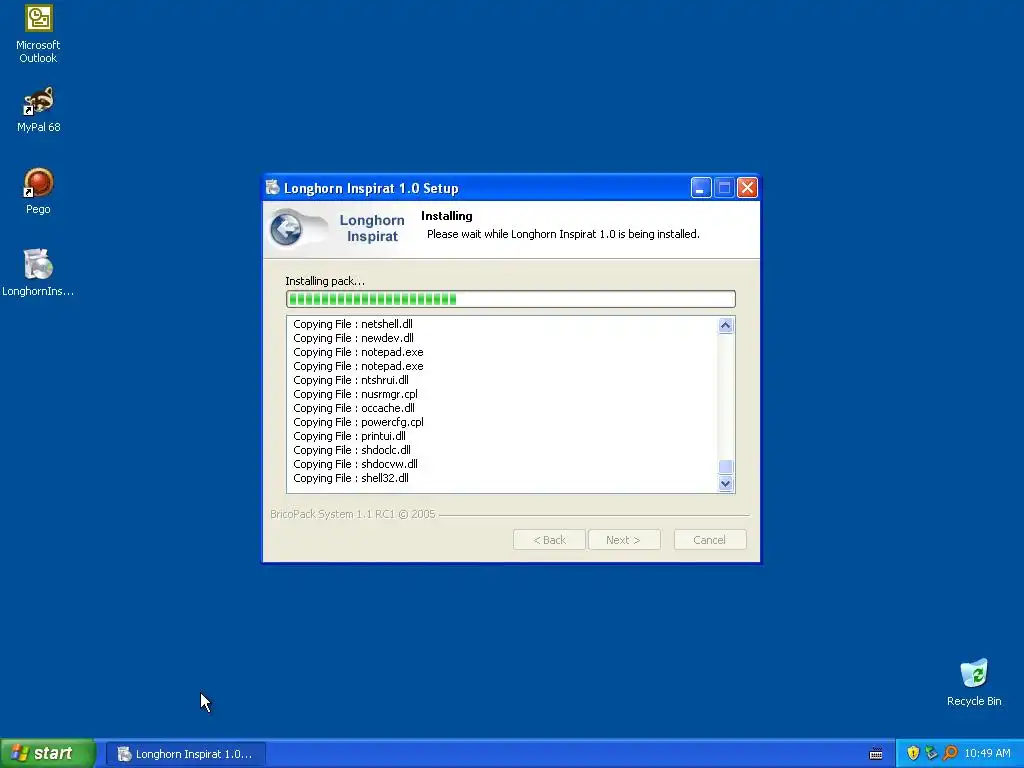Select the log line for powercfg.cpl
Screen dimensions: 1024x768
pos(358,423)
